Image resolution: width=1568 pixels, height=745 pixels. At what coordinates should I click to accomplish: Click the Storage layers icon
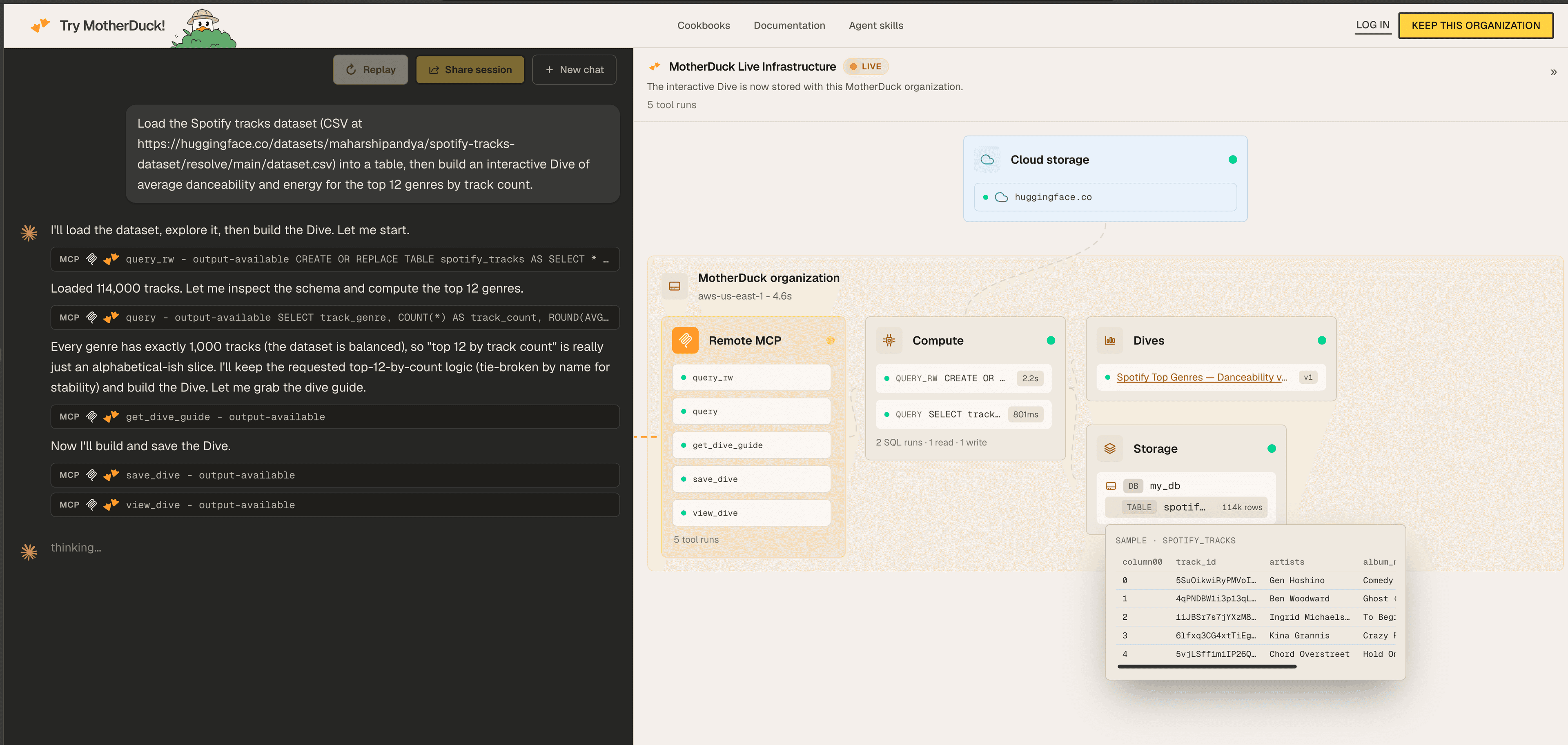coord(1110,449)
